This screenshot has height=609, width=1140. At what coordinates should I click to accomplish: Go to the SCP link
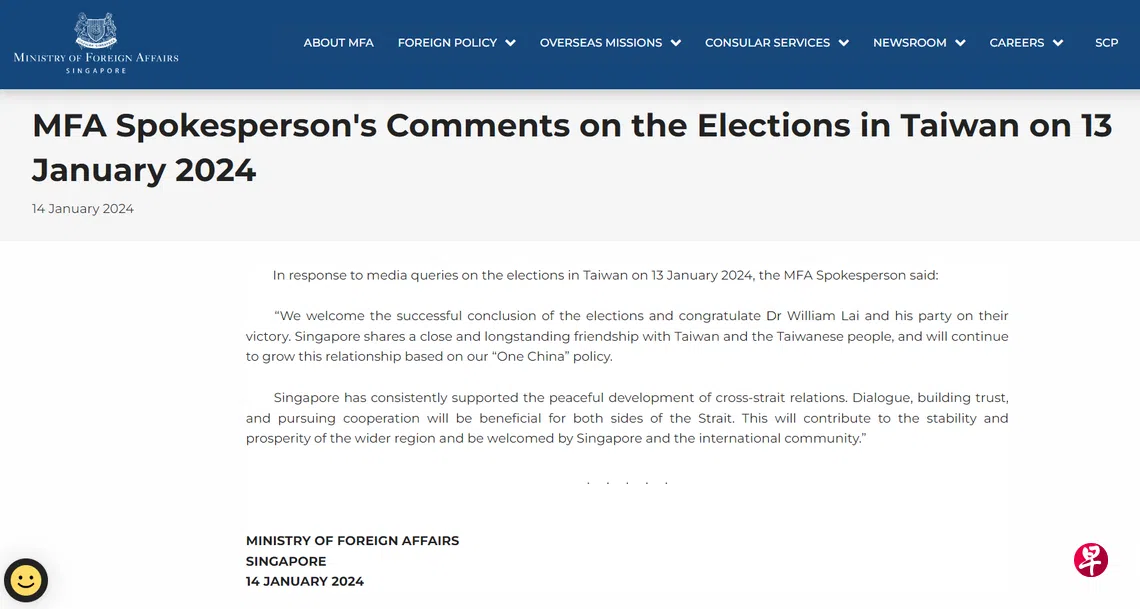coord(1106,43)
